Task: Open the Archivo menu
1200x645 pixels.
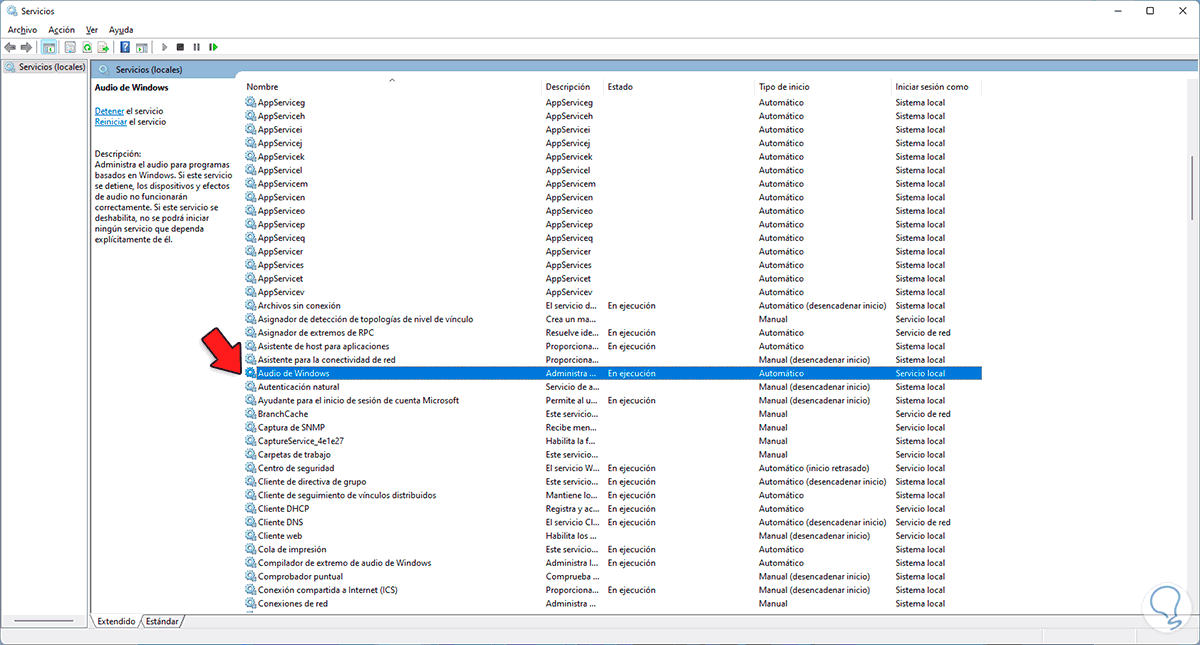Action: point(22,30)
